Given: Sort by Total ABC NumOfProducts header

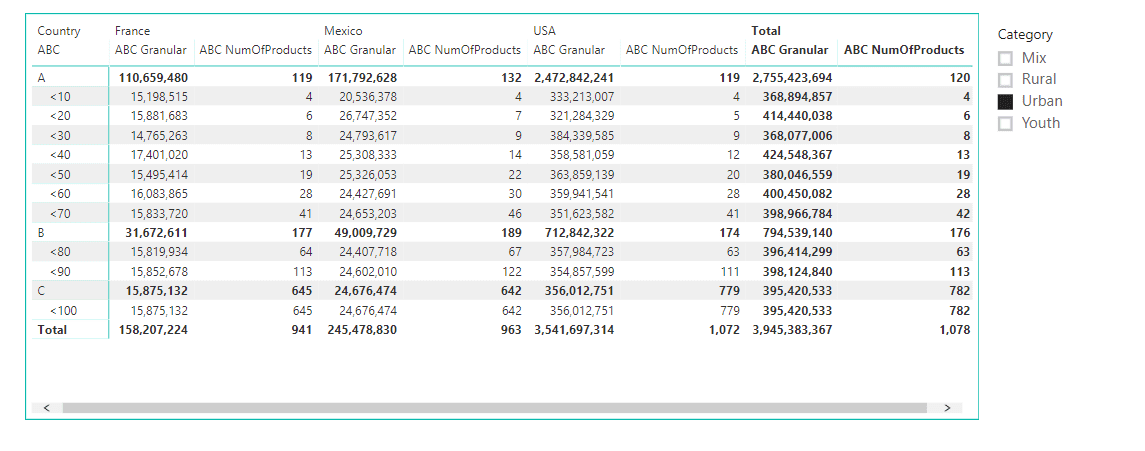Looking at the screenshot, I should coord(904,50).
